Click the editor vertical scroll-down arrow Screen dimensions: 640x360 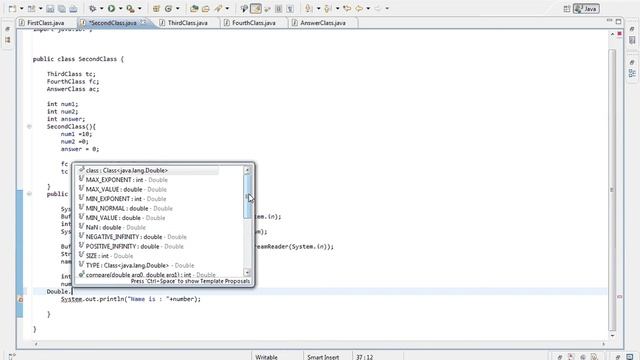(612, 336)
